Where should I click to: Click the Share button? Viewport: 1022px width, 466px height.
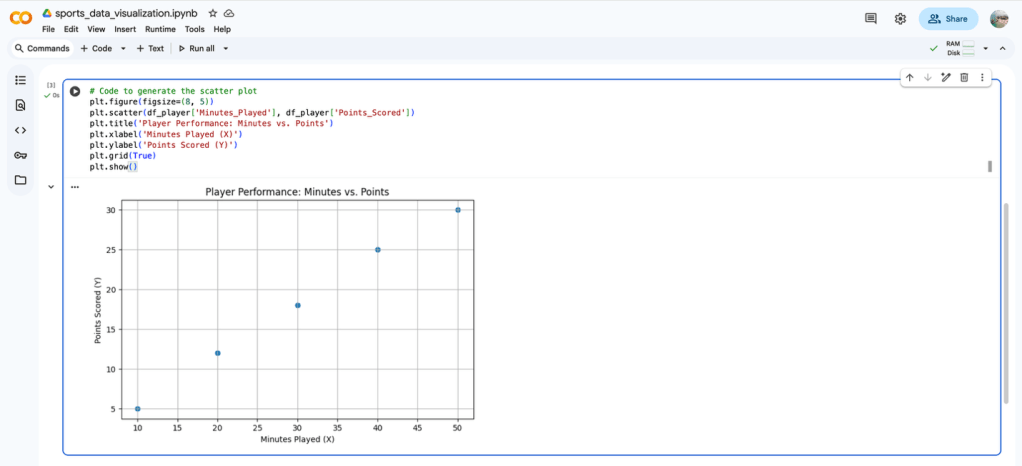coord(948,18)
